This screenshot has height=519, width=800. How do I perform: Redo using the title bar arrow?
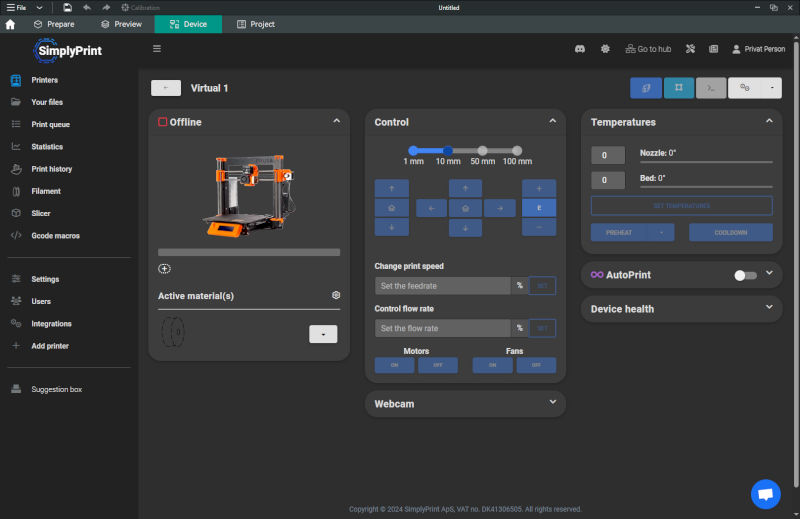(x=106, y=8)
